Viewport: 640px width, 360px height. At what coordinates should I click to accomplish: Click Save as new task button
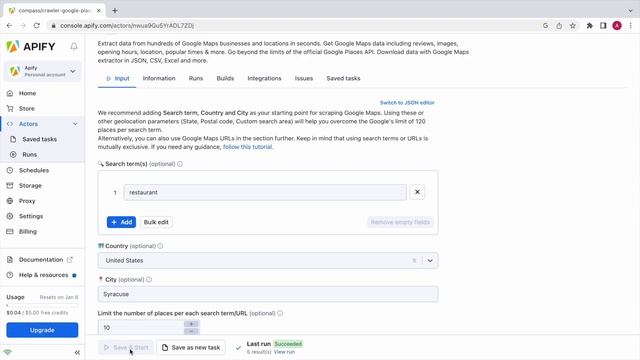coord(191,348)
